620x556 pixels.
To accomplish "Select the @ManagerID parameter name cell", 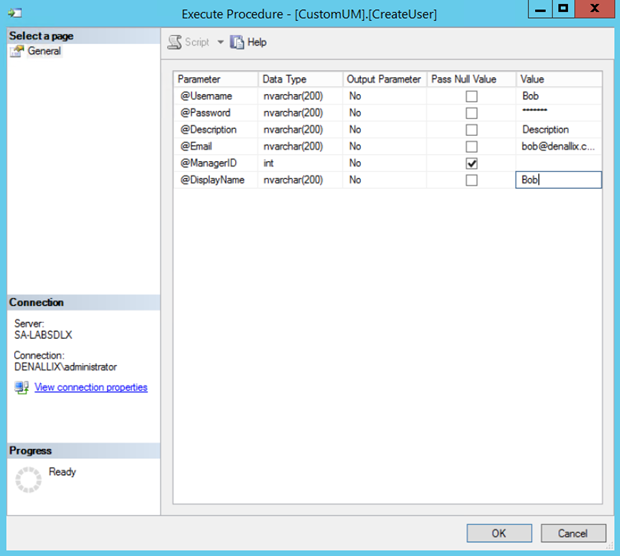I will (x=216, y=163).
